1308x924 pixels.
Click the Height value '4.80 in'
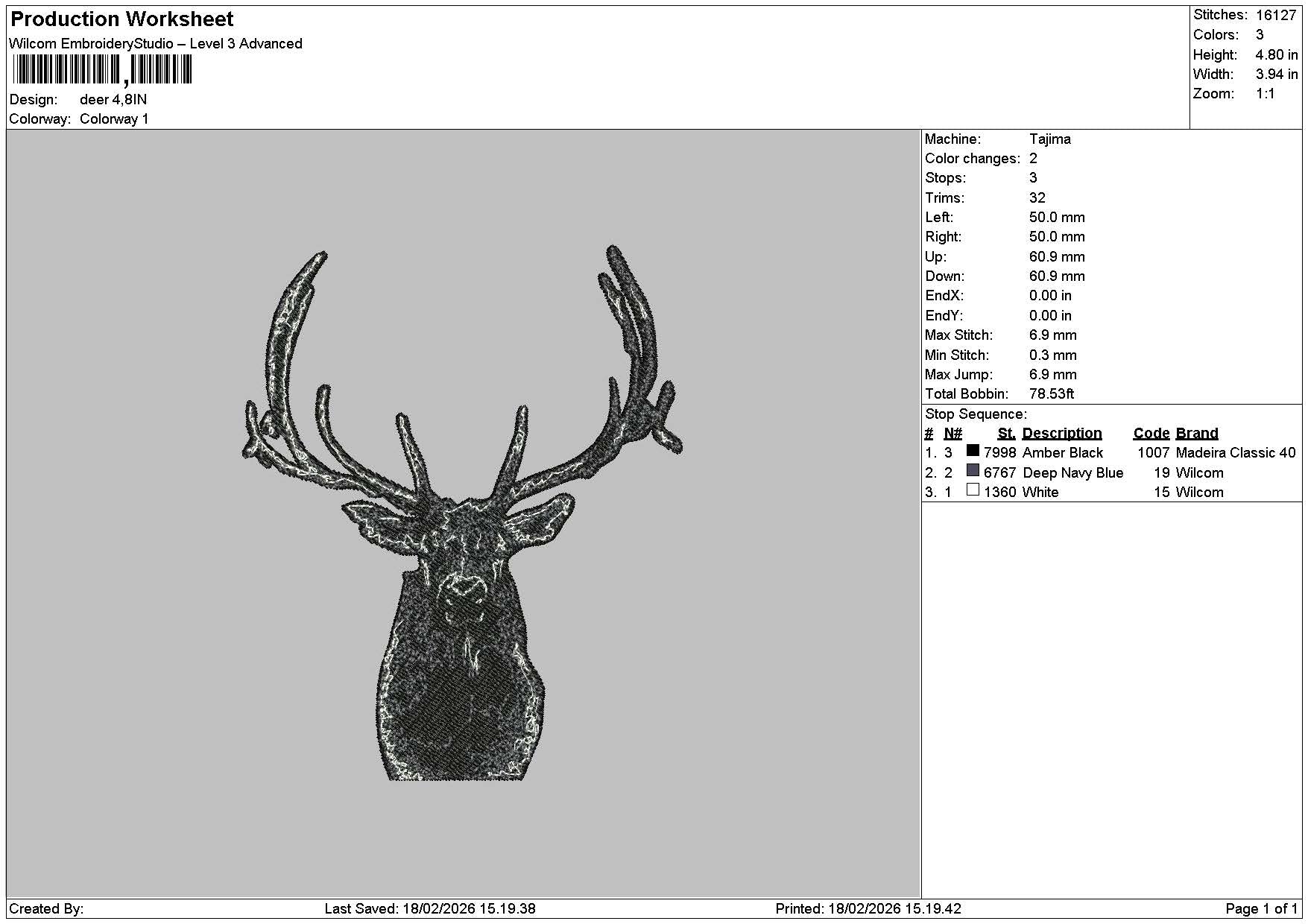click(1277, 55)
